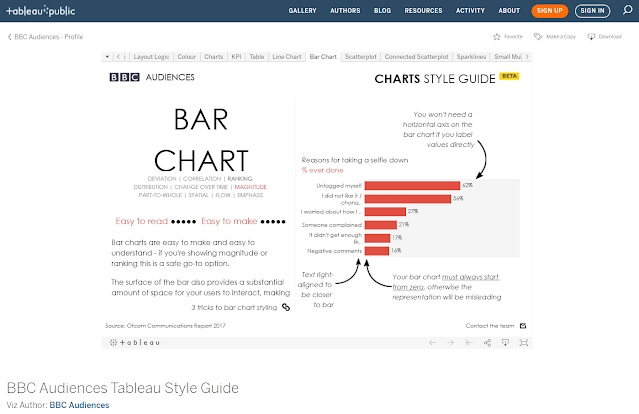Image resolution: width=639 pixels, height=414 pixels.
Task: Click the Share icon in the viz toolbar
Action: click(x=487, y=343)
